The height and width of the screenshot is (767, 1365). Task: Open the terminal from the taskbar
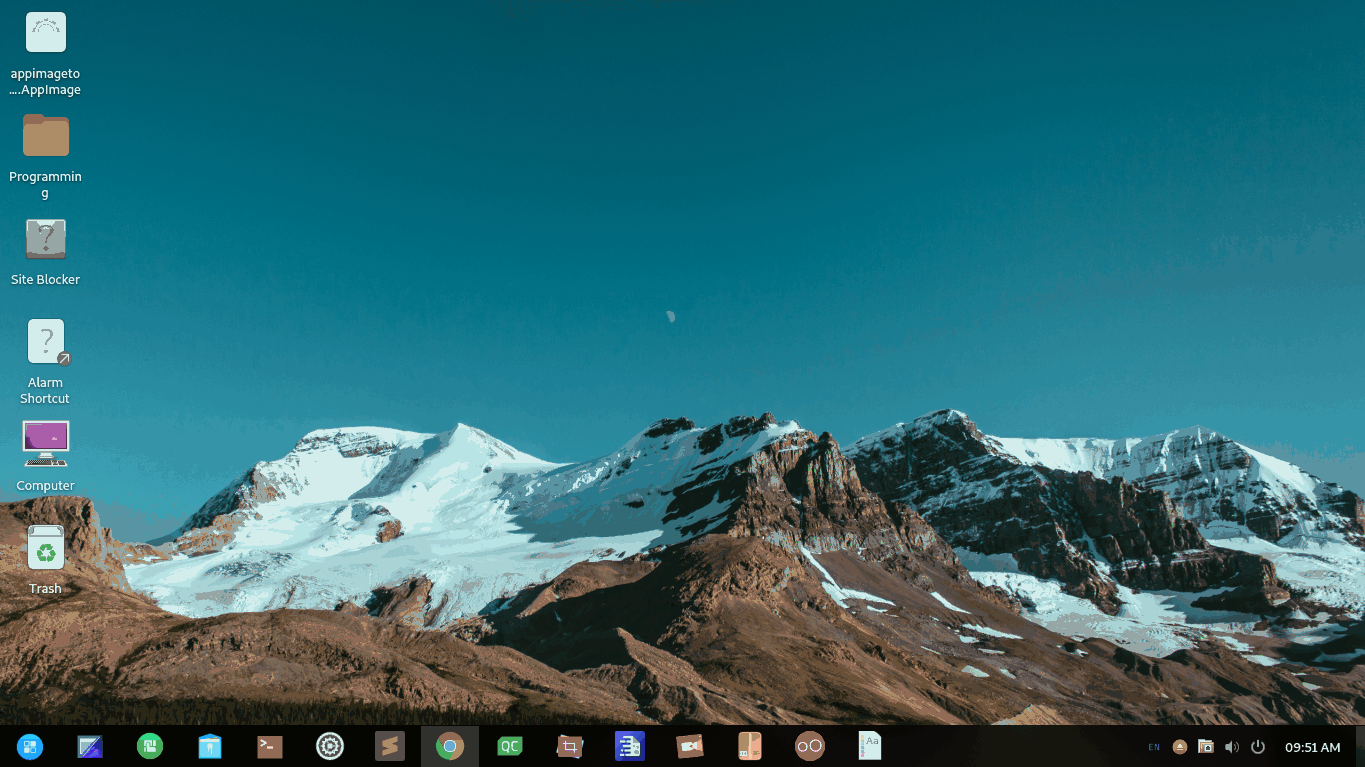tap(270, 746)
